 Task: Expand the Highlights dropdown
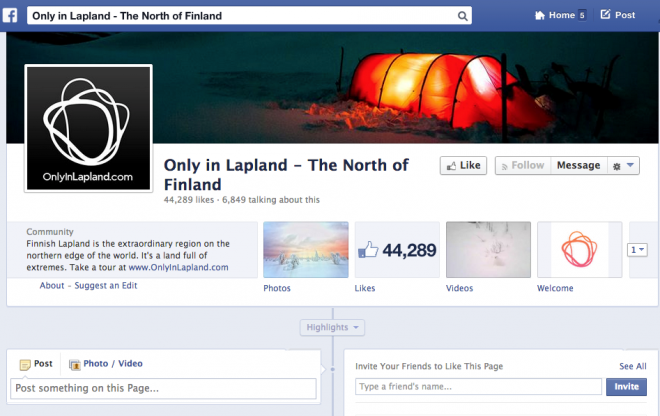[332, 328]
